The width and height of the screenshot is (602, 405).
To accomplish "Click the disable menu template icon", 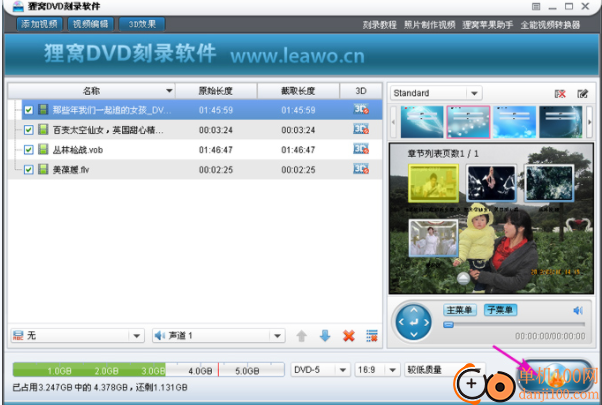I will [560, 94].
